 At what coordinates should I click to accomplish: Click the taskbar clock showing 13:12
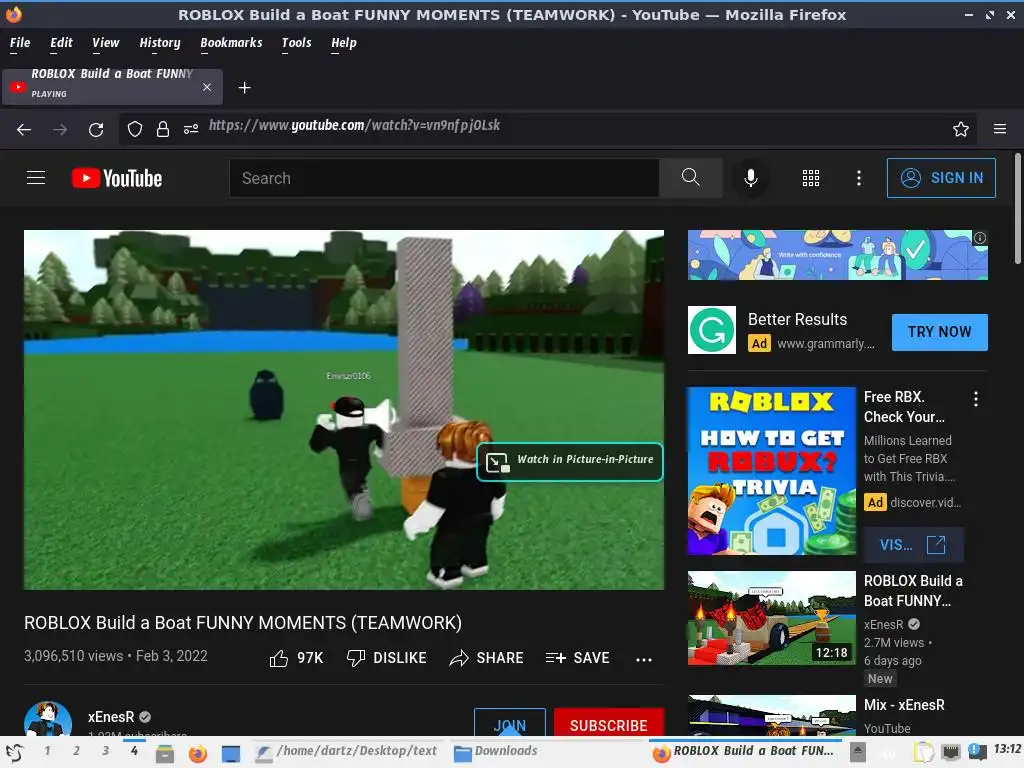click(x=1007, y=749)
